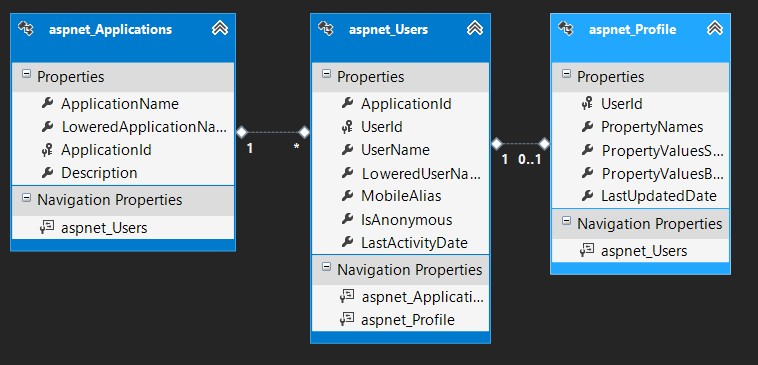758x365 pixels.
Task: Collapse Navigation Properties section in aspnet_Applications
Action: click(x=26, y=198)
